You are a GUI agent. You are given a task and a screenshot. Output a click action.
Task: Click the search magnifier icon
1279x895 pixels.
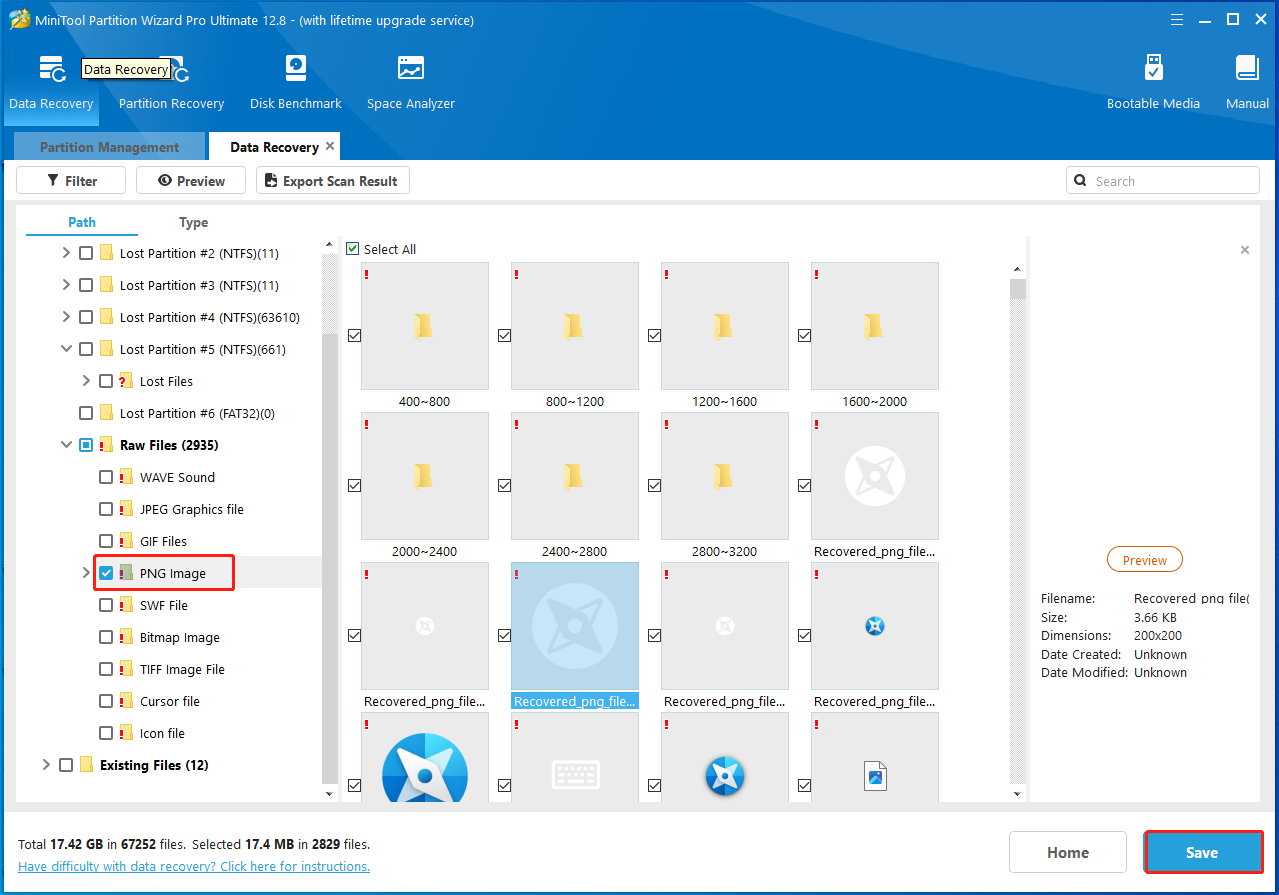tap(1080, 181)
